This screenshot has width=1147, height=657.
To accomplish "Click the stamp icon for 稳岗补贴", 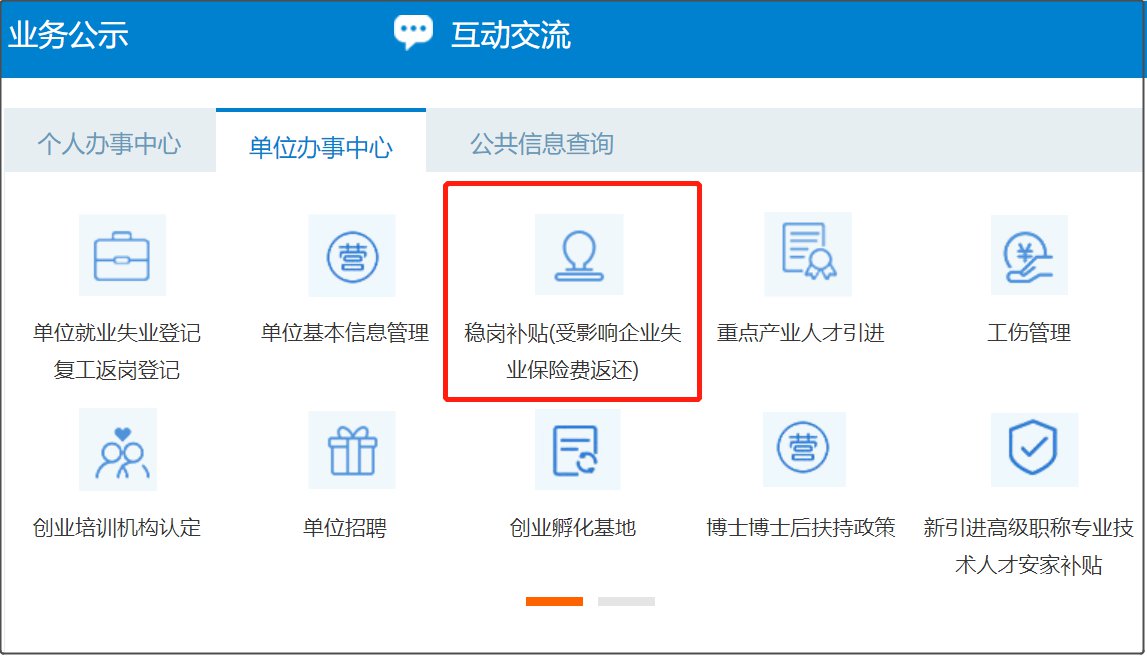I will 579,255.
